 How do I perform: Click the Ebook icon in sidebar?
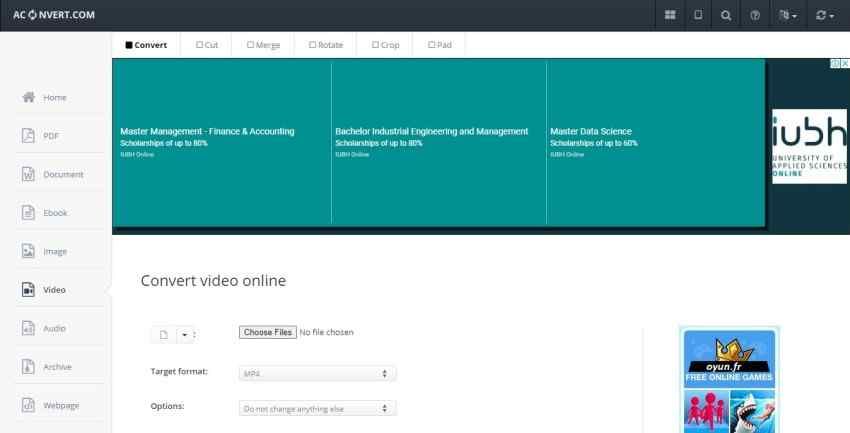click(x=28, y=212)
